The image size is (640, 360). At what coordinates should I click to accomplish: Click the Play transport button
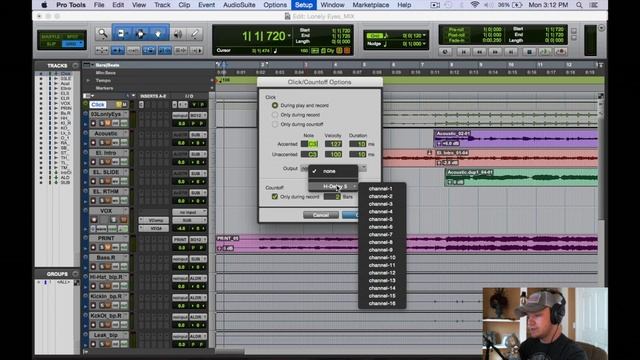[545, 52]
